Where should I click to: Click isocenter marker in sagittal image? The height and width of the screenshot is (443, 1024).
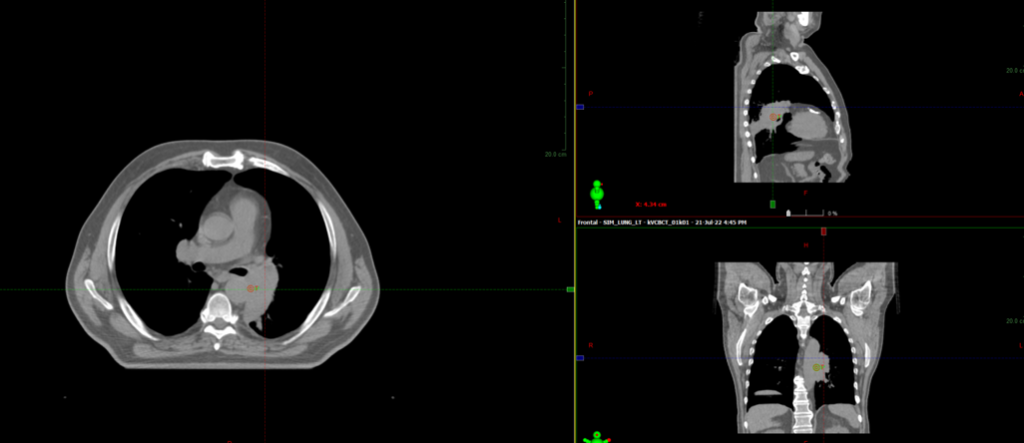coord(773,117)
